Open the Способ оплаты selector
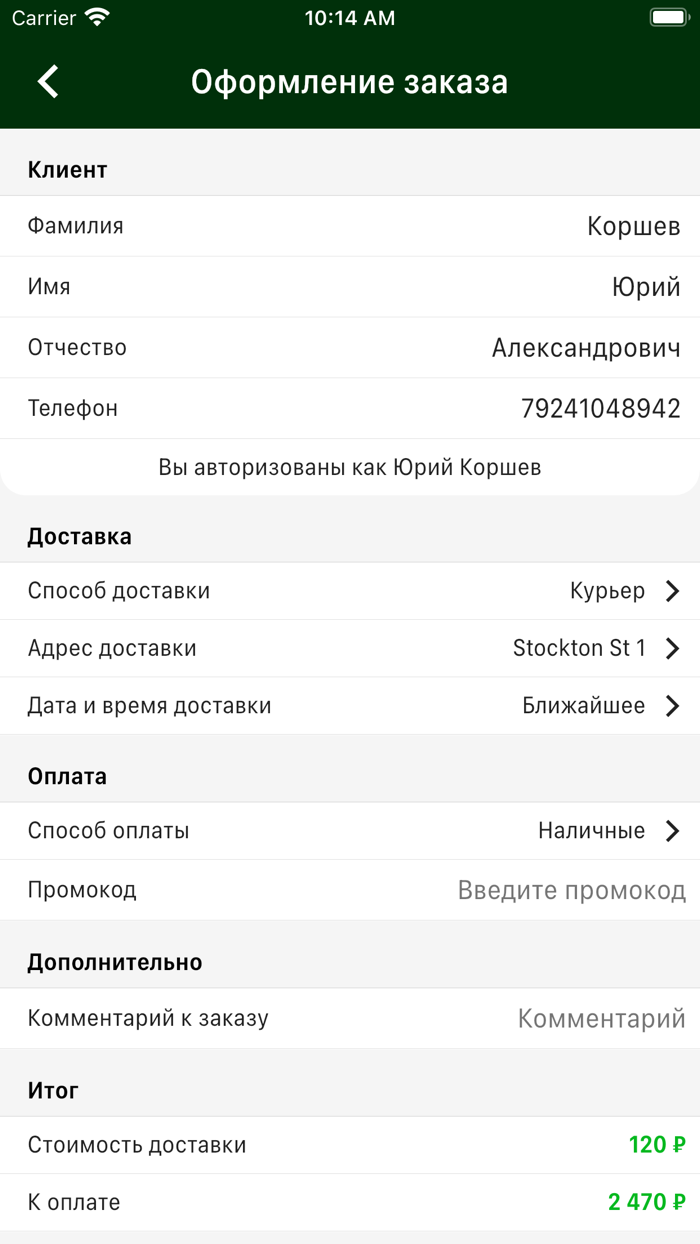700x1244 pixels. coord(350,830)
